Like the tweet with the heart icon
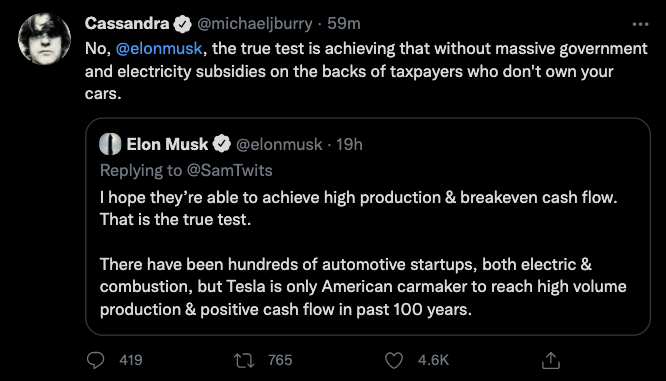The width and height of the screenshot is (666, 381). (394, 361)
